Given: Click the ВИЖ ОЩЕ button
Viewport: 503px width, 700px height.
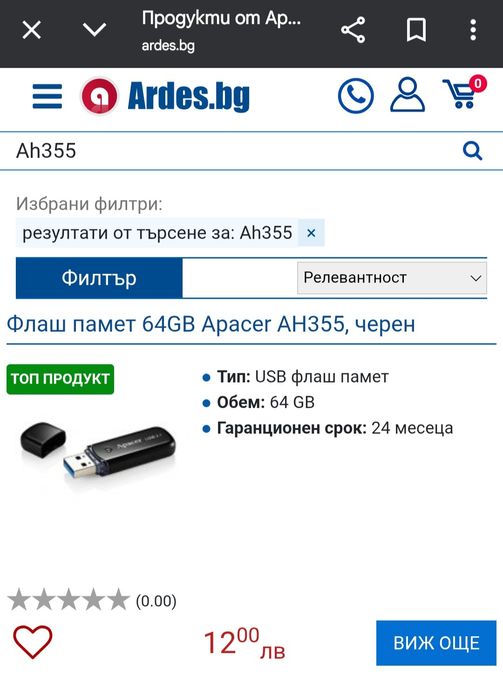Looking at the screenshot, I should pos(436,643).
